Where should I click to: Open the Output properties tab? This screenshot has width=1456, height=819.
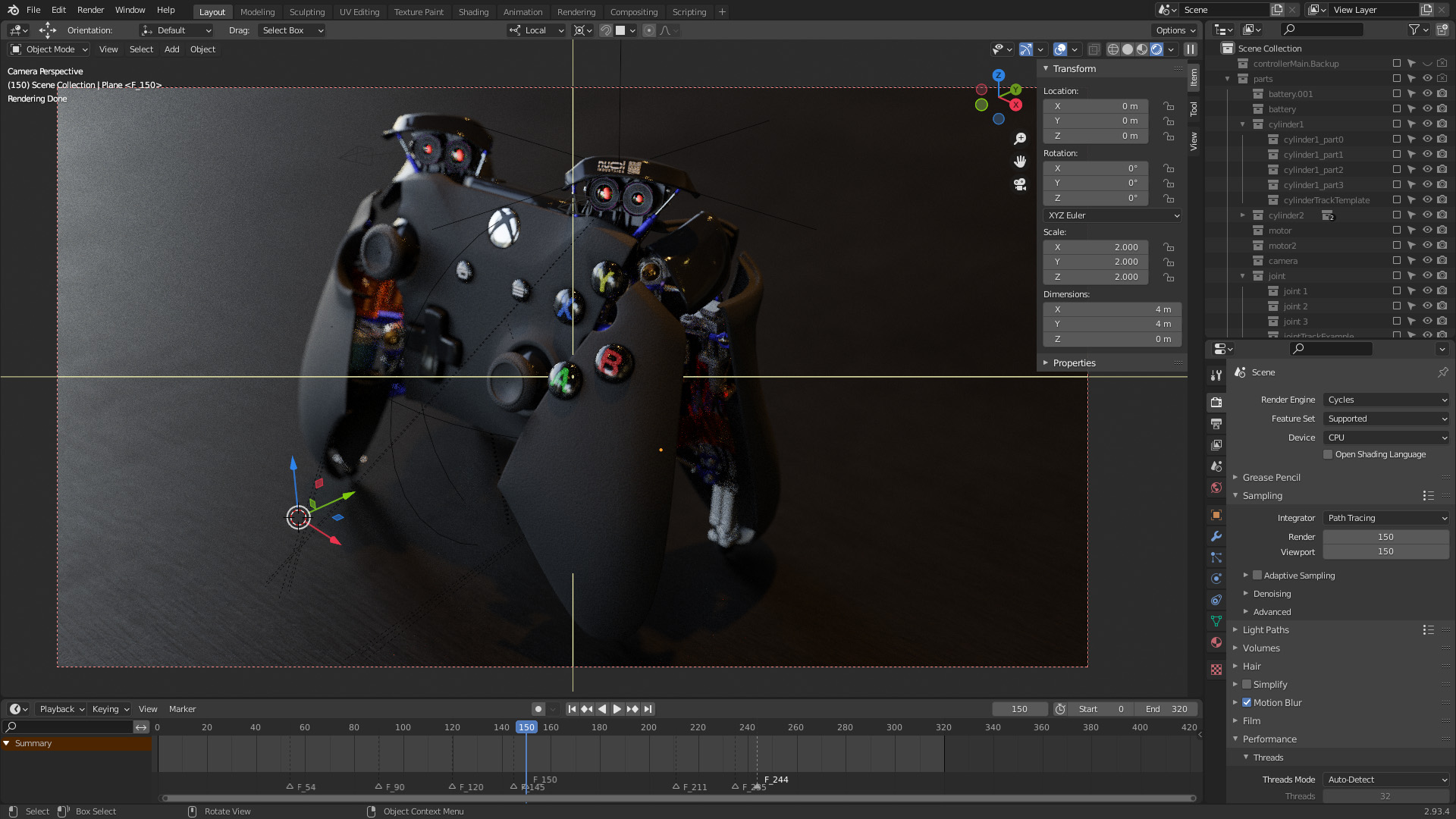tap(1216, 424)
